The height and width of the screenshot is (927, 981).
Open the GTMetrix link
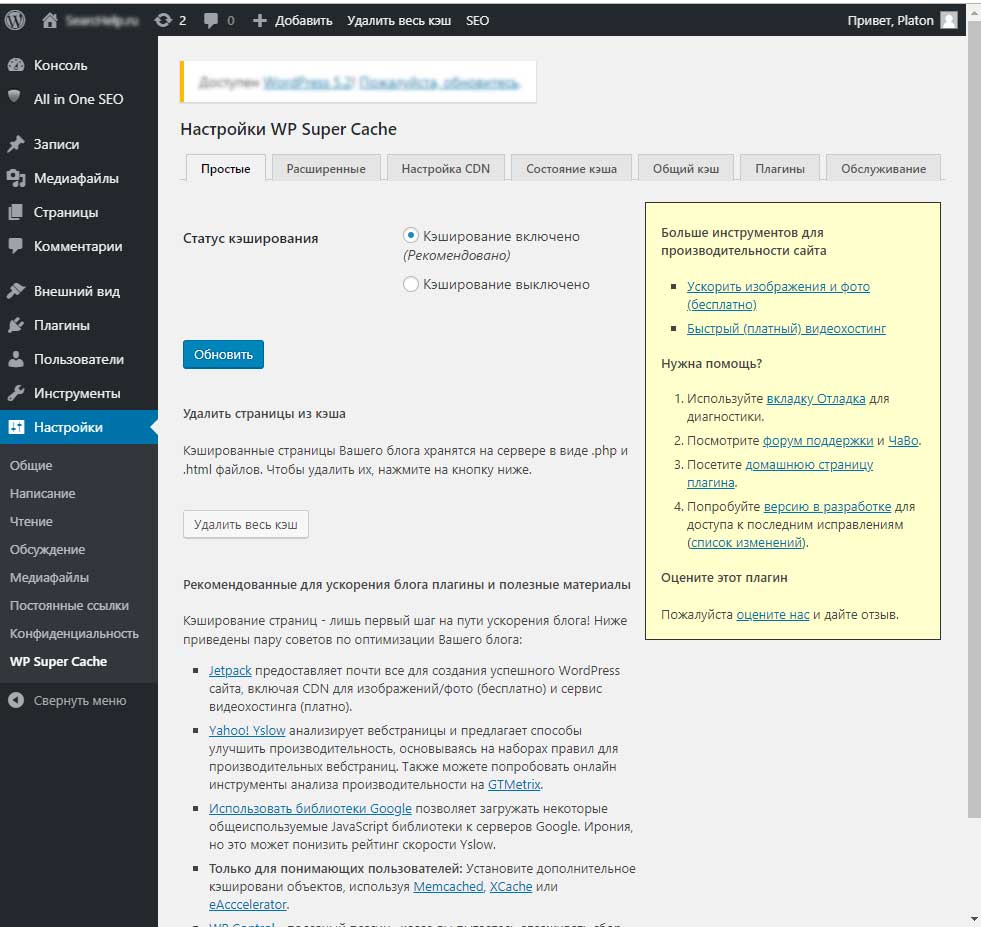pyautogui.click(x=514, y=784)
